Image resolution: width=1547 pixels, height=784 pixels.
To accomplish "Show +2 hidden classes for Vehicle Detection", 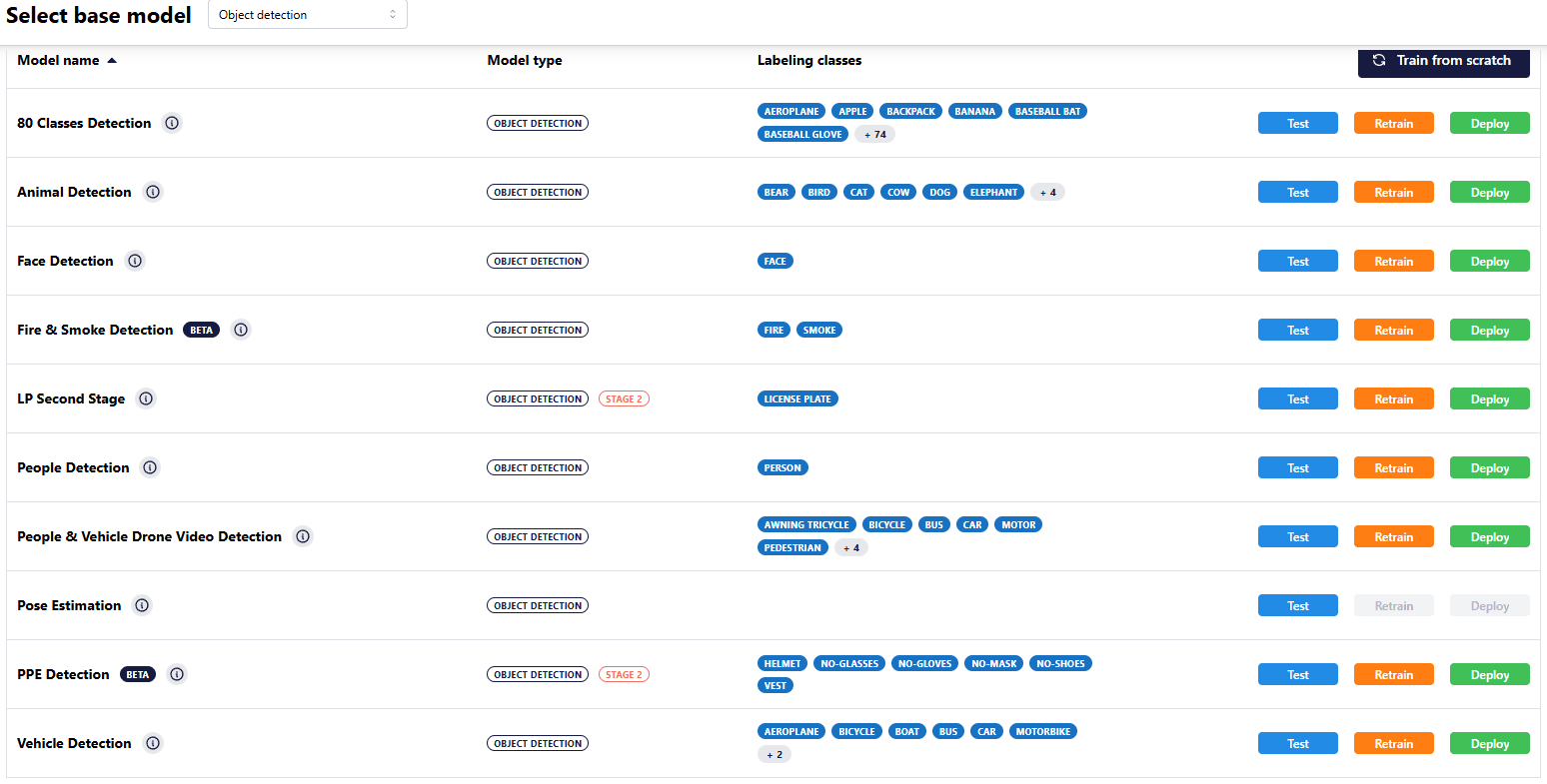I will (x=774, y=754).
